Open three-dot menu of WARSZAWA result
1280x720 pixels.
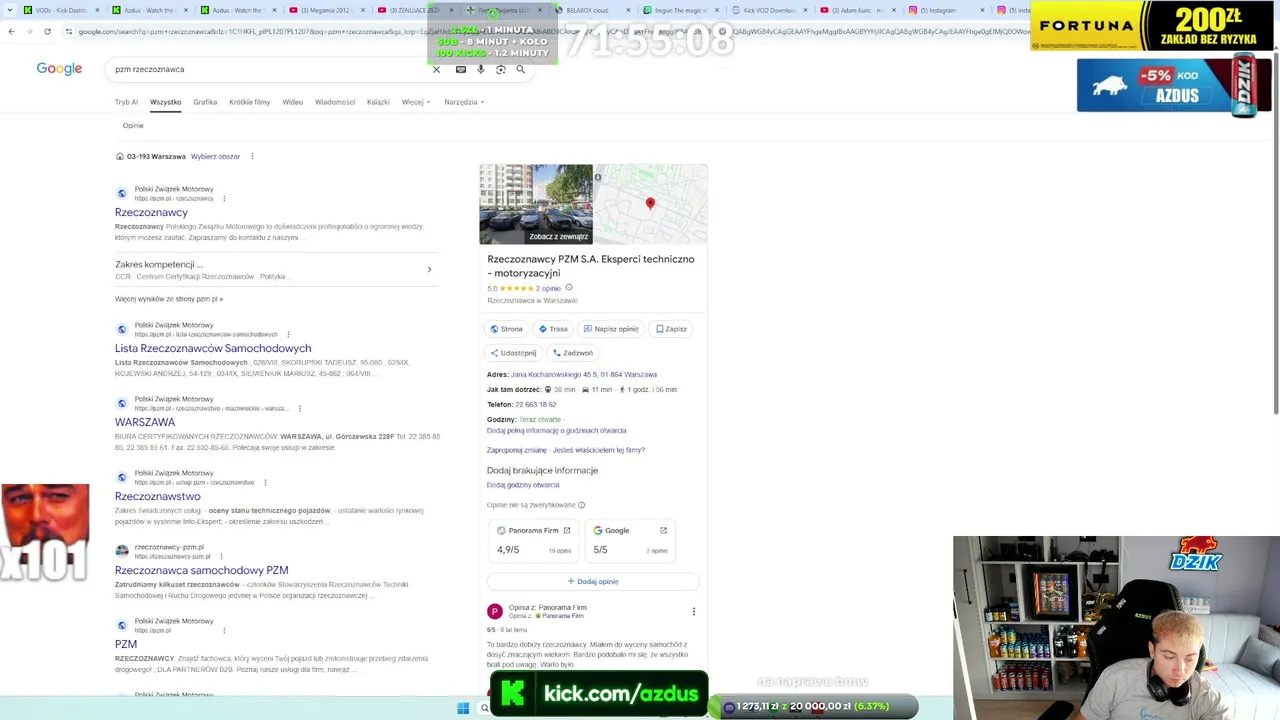(299, 408)
